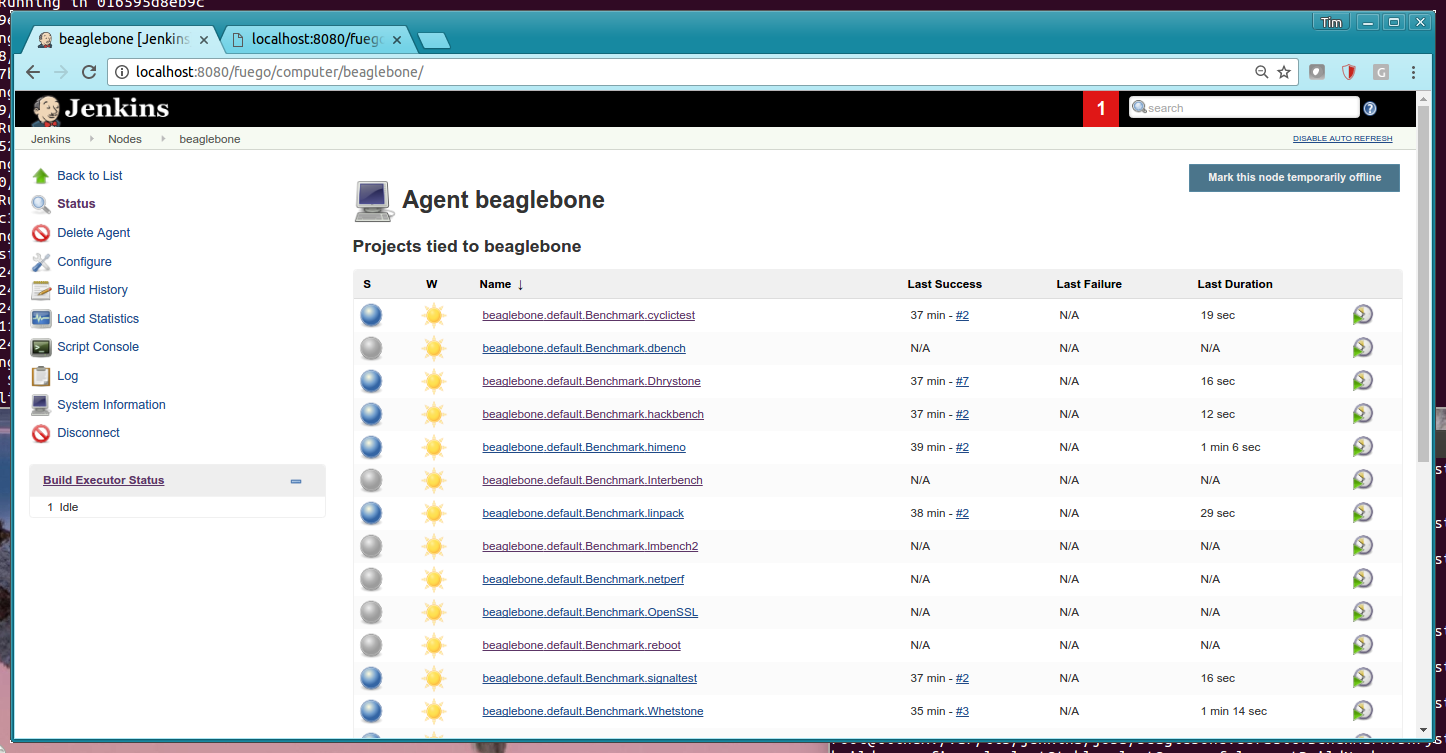Click the Jenkins search input field
Image resolution: width=1446 pixels, height=753 pixels.
(x=1244, y=108)
